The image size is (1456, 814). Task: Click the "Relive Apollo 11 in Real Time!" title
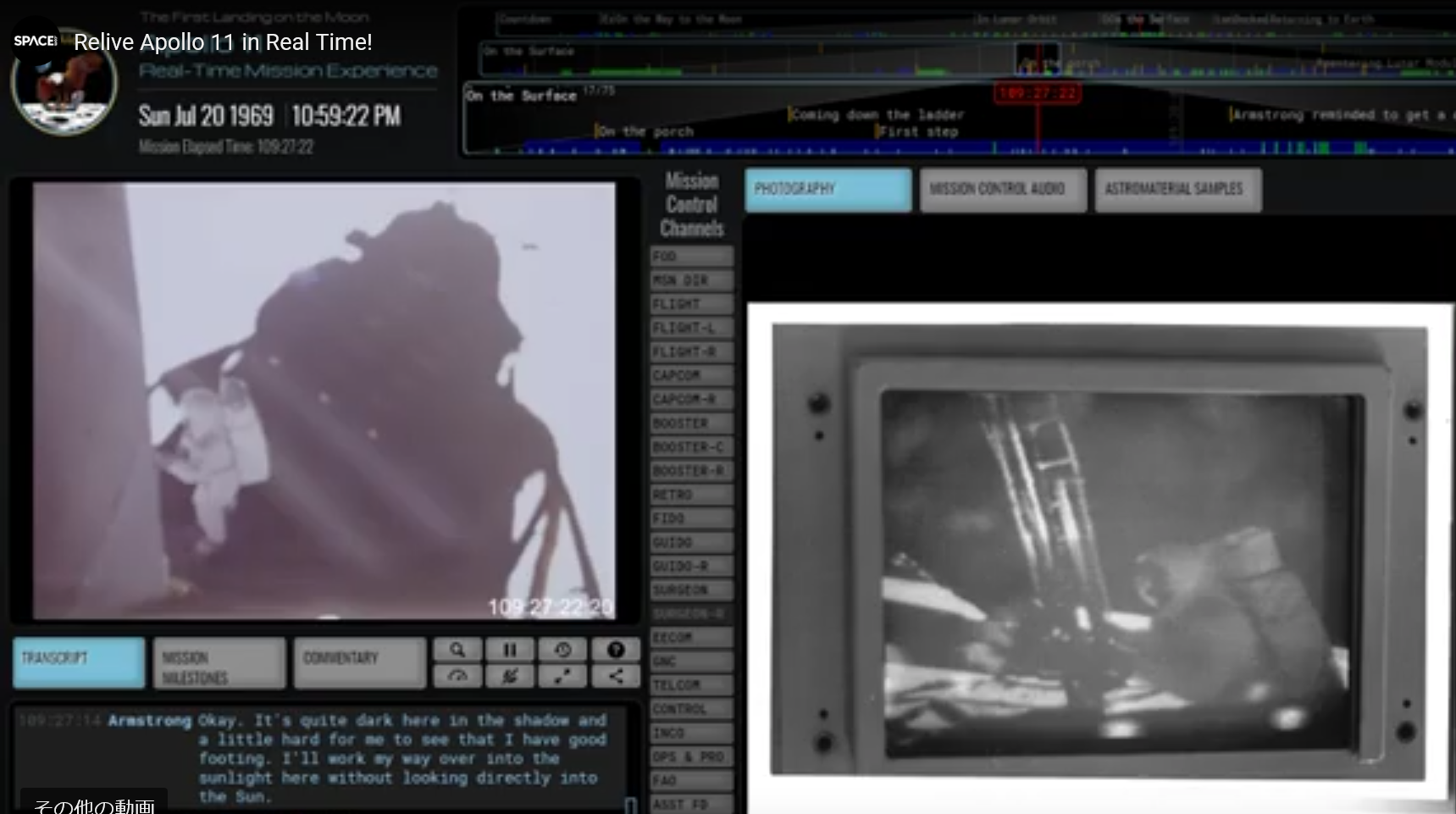click(223, 42)
